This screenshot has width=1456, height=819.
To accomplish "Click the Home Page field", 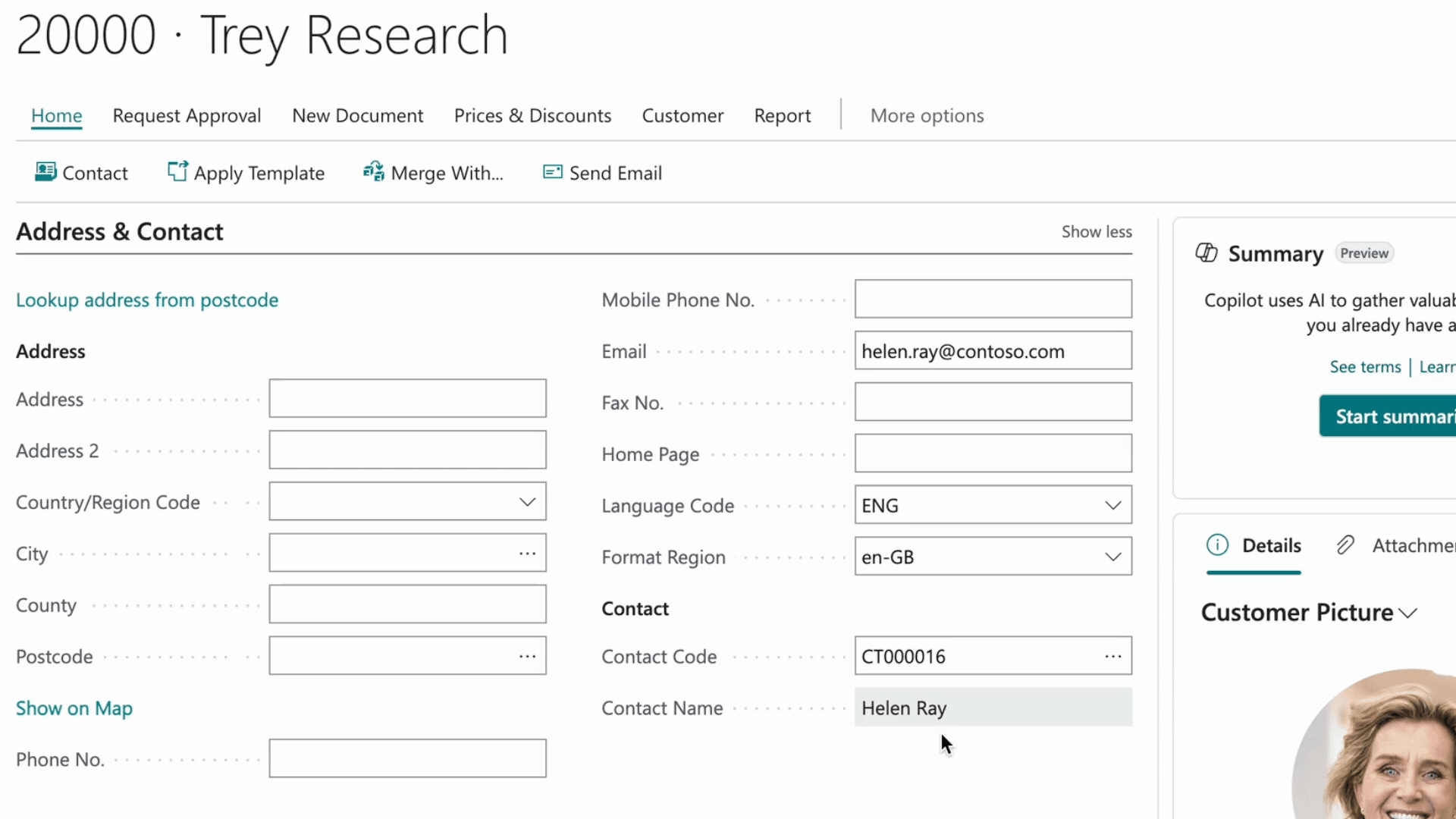I will (993, 453).
